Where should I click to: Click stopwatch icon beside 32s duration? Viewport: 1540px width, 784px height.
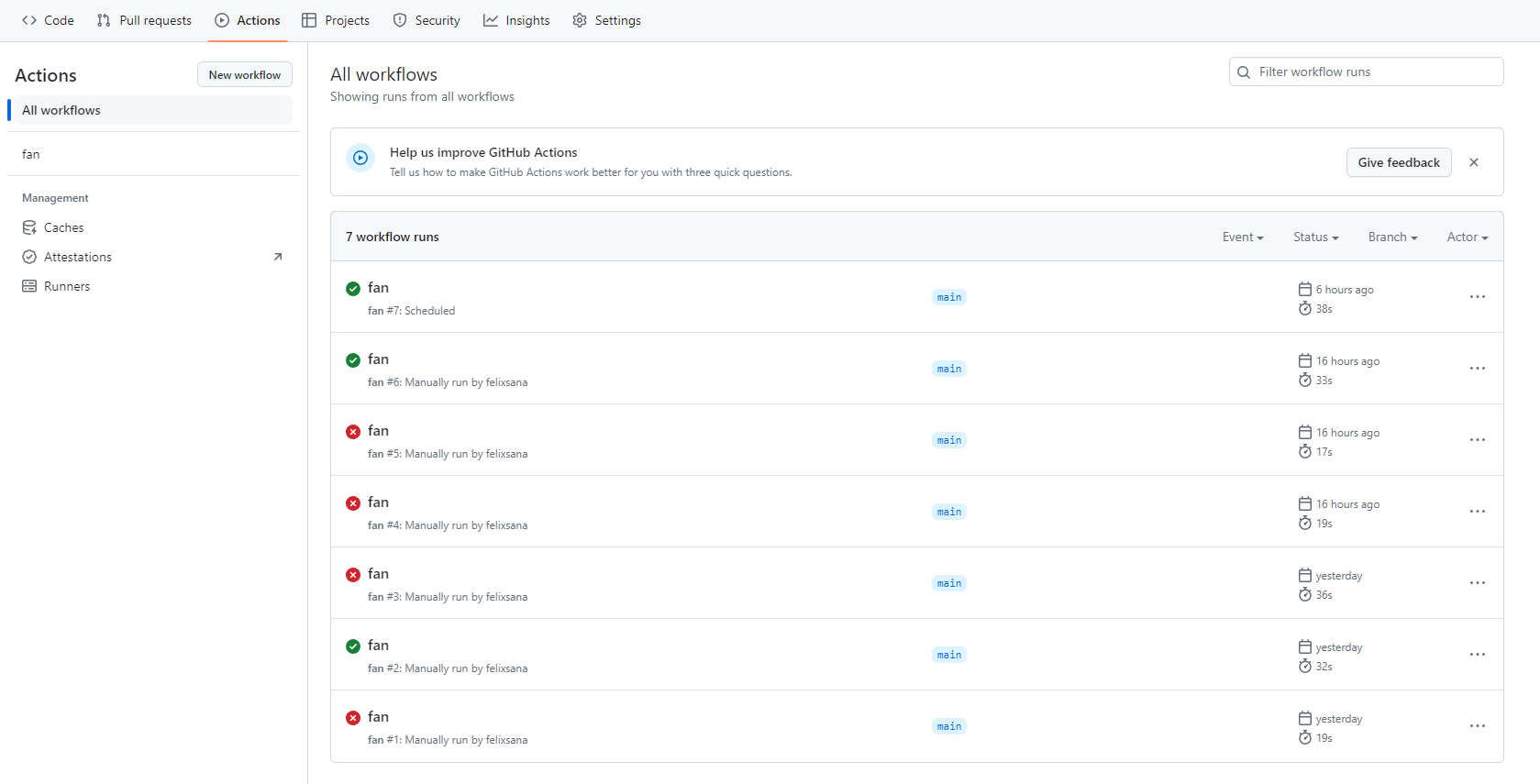[1305, 666]
